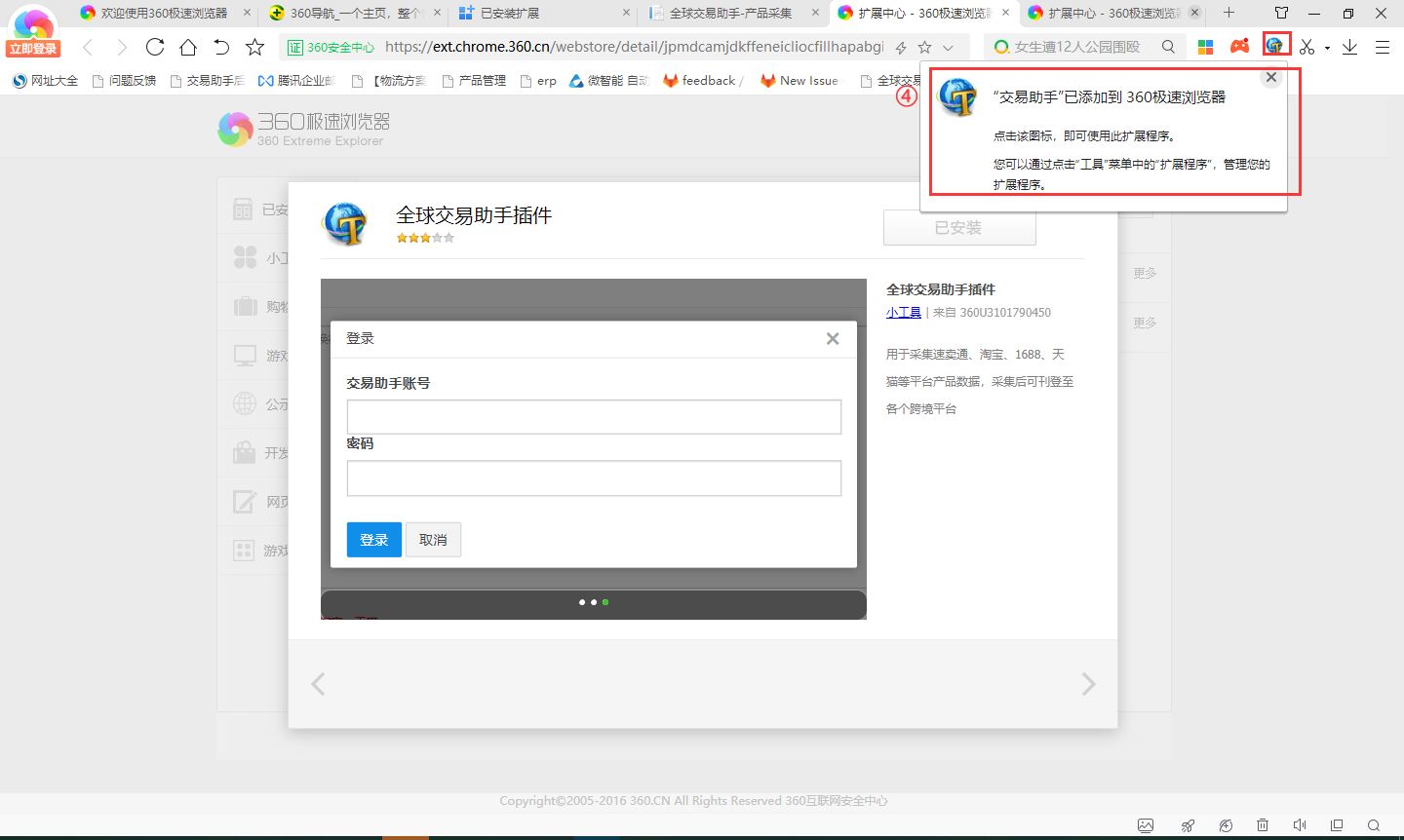The height and width of the screenshot is (840, 1404).
Task: Click the trade assistant extension toolbar icon
Action: 1275,45
